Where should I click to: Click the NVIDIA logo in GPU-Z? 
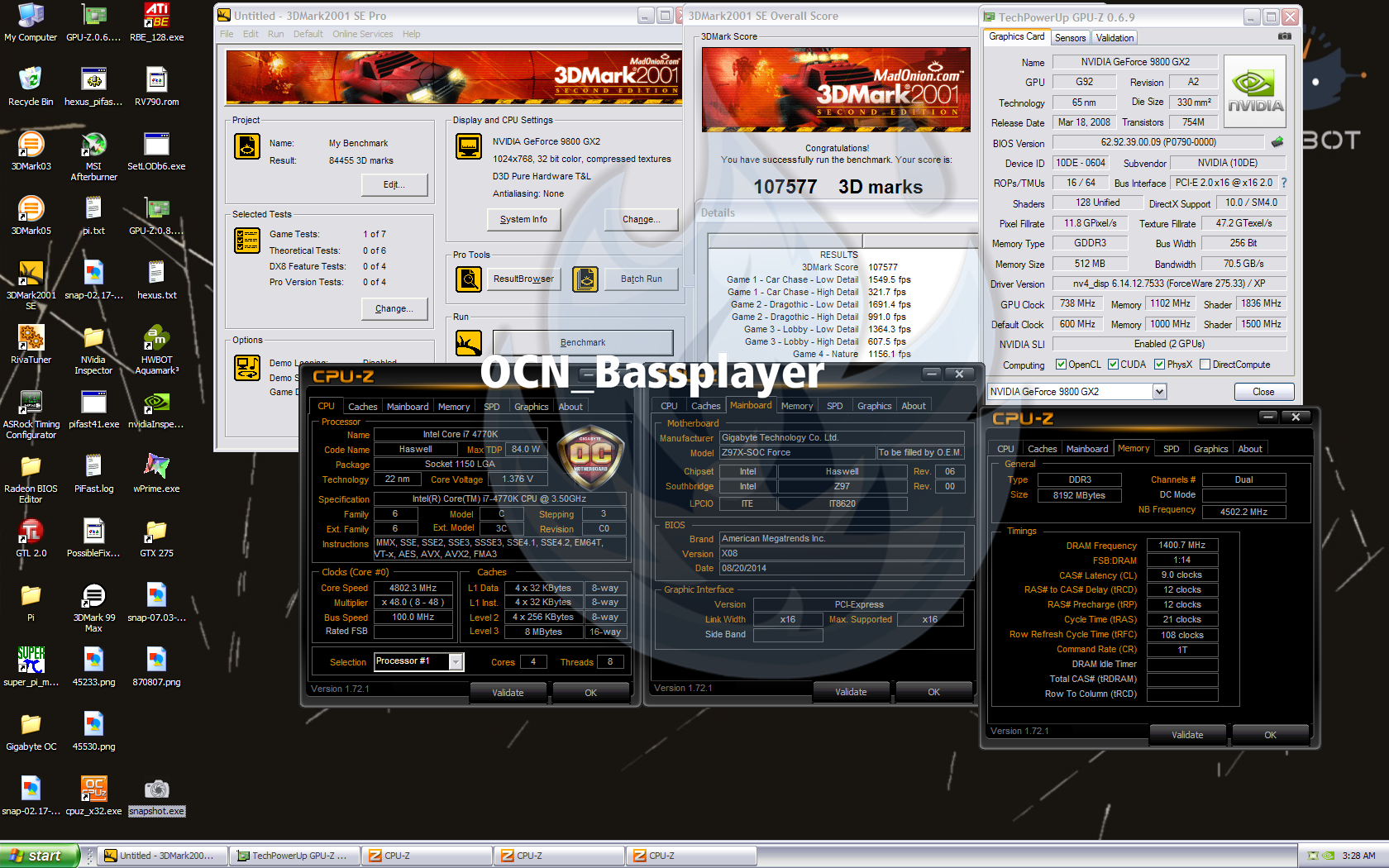pos(1255,92)
